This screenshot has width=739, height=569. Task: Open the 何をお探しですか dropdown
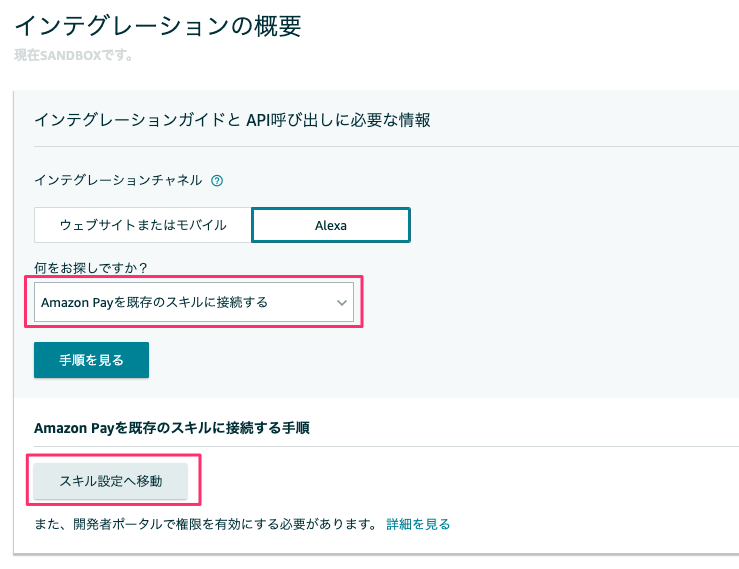tap(194, 302)
